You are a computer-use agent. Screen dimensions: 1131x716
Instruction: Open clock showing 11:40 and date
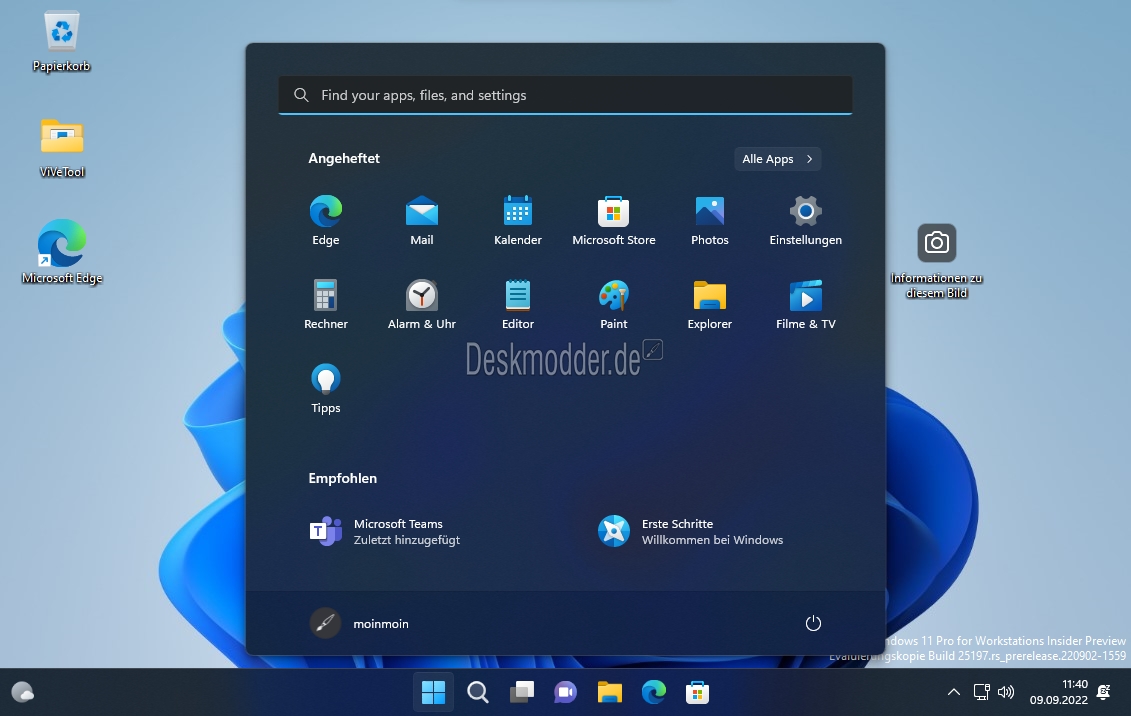click(x=1058, y=692)
